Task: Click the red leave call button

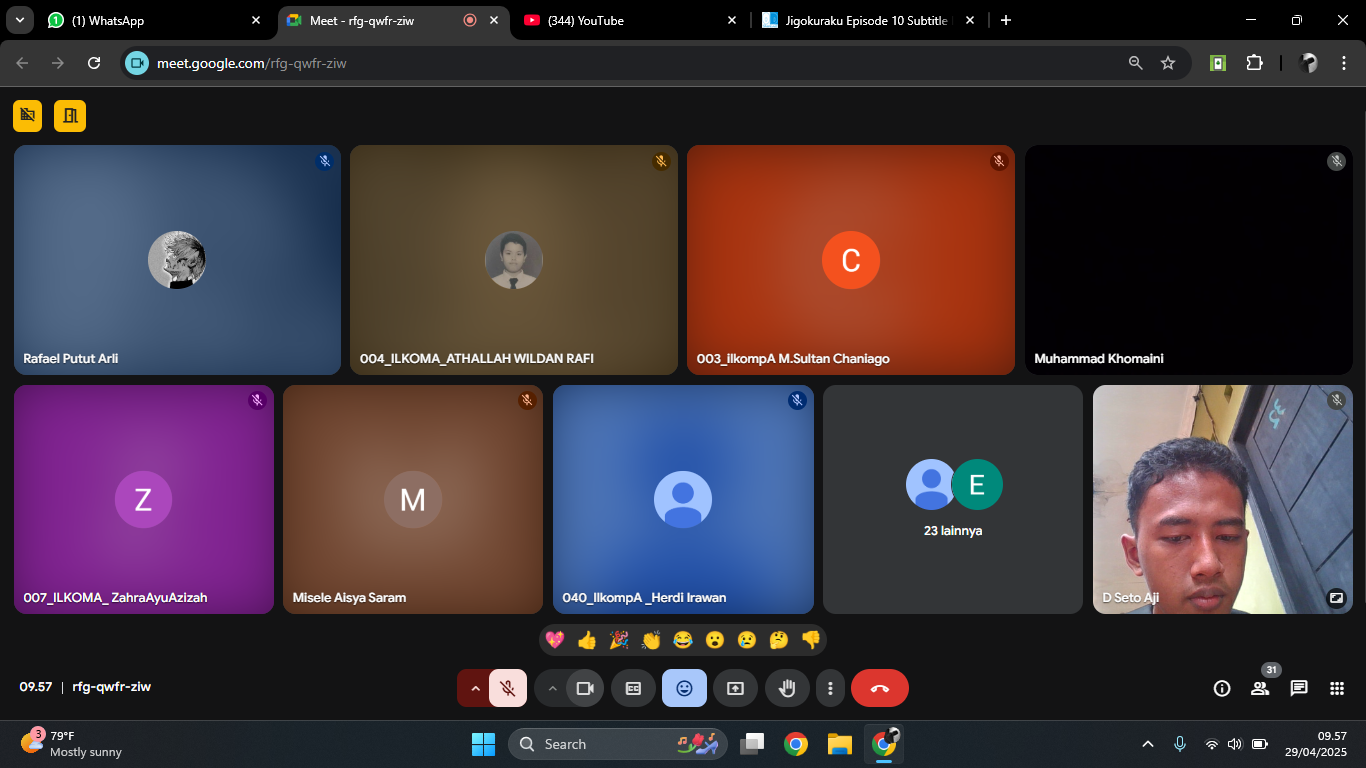Action: pos(880,688)
